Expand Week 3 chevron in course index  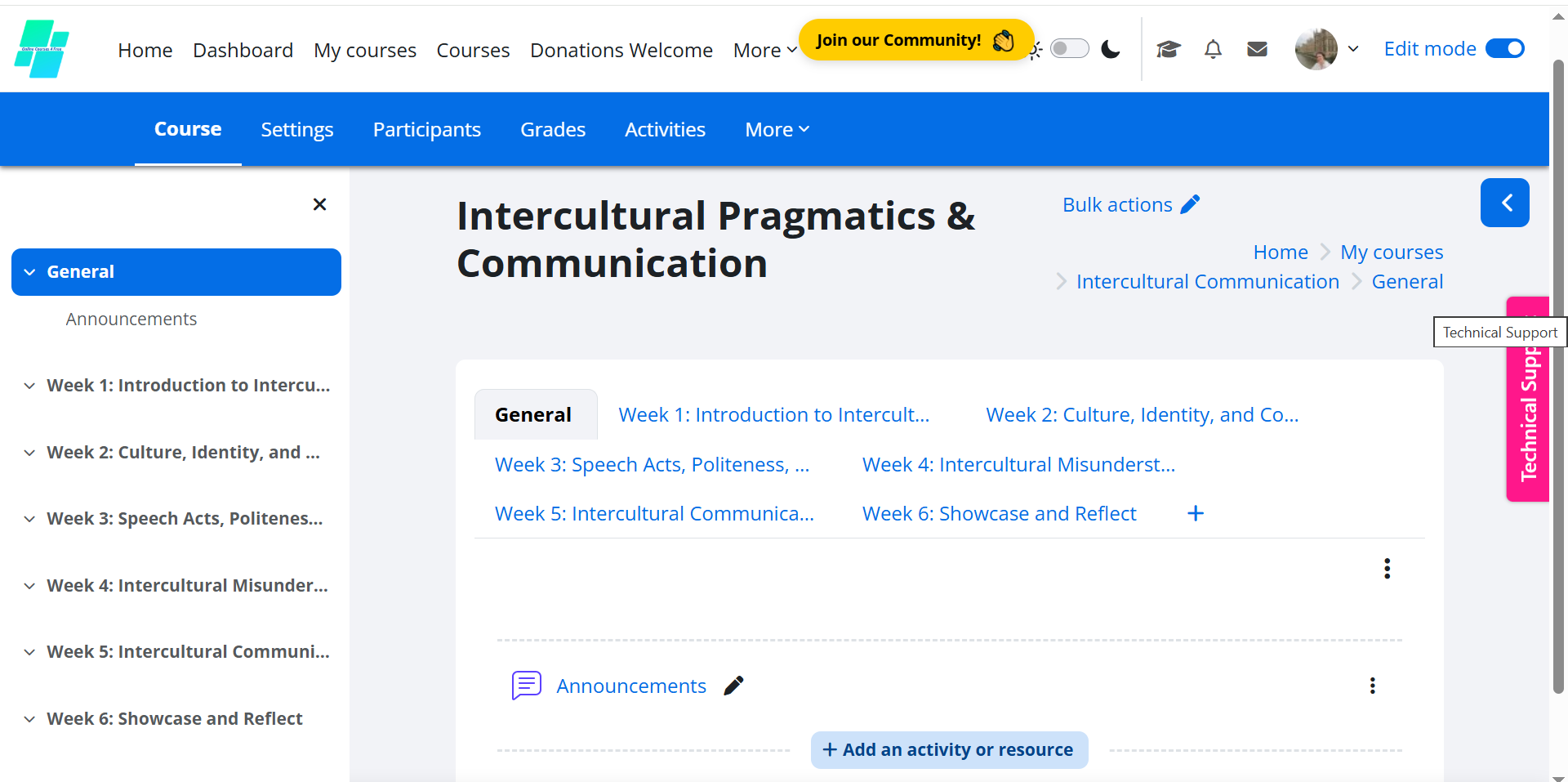pos(29,519)
